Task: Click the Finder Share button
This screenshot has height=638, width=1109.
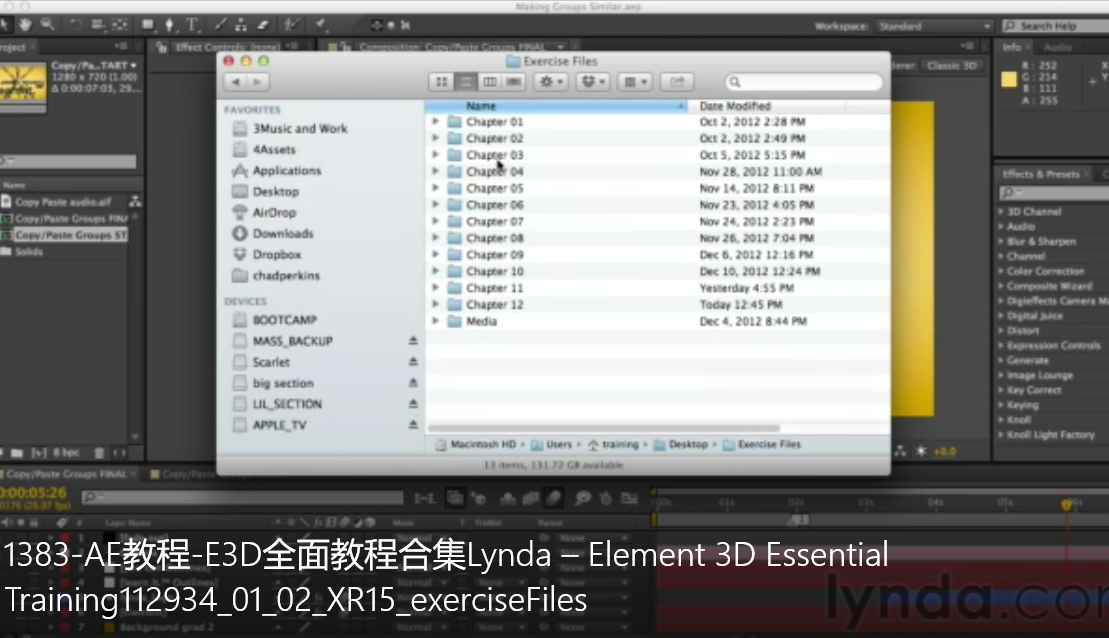Action: pyautogui.click(x=677, y=82)
